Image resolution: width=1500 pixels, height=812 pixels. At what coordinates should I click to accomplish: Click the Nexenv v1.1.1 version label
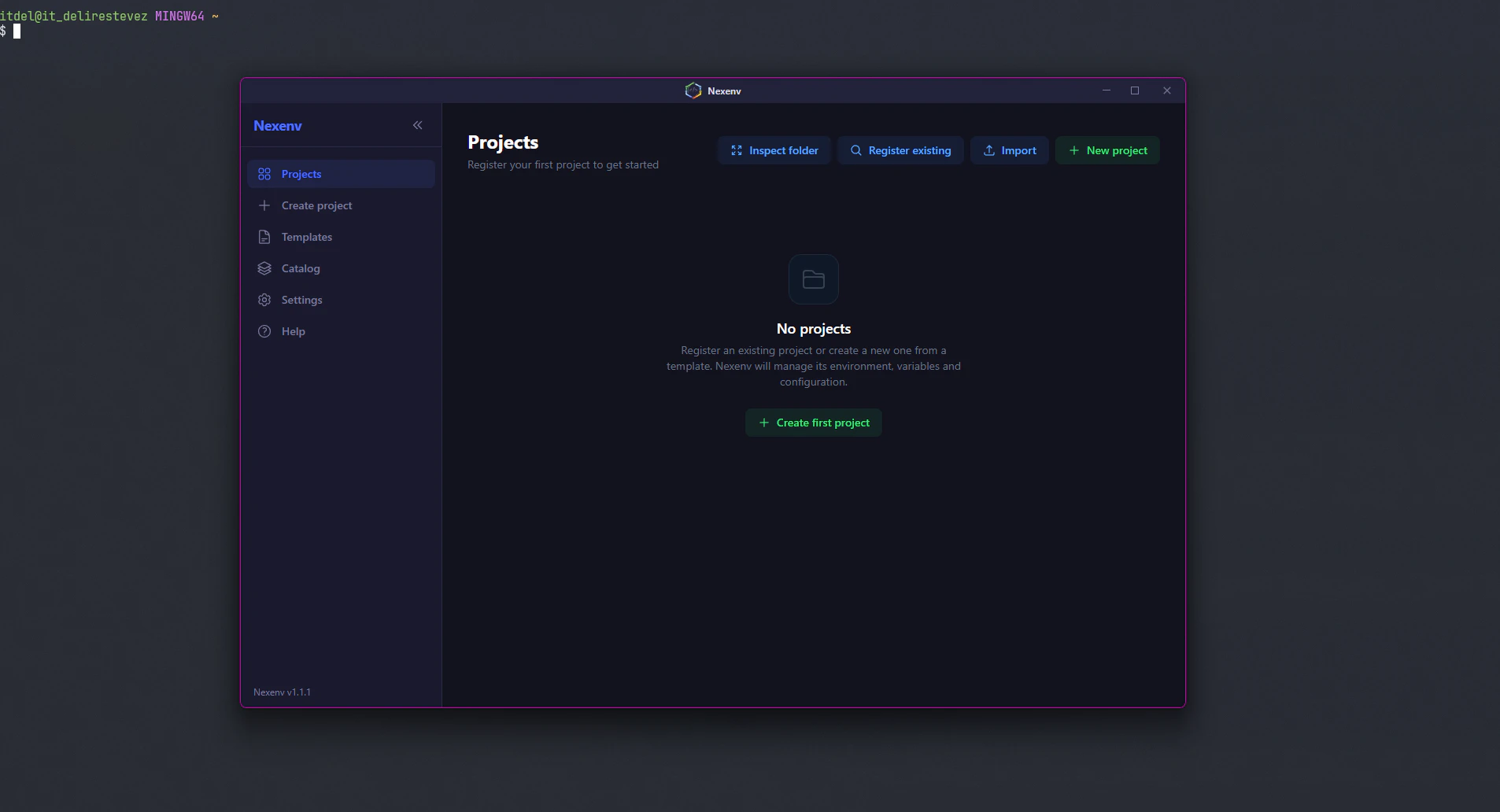tap(282, 692)
